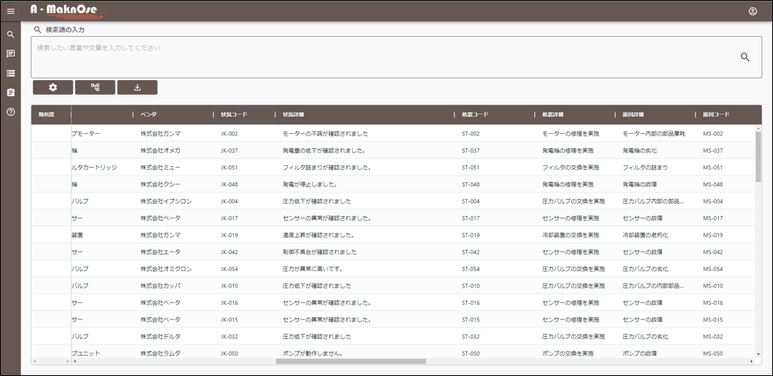Select row with code JK-037

[393, 150]
